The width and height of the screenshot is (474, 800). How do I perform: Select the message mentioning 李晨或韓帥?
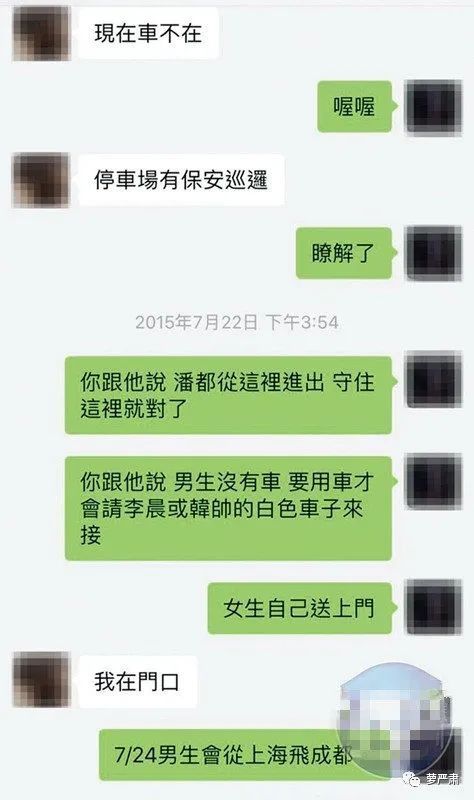230,508
